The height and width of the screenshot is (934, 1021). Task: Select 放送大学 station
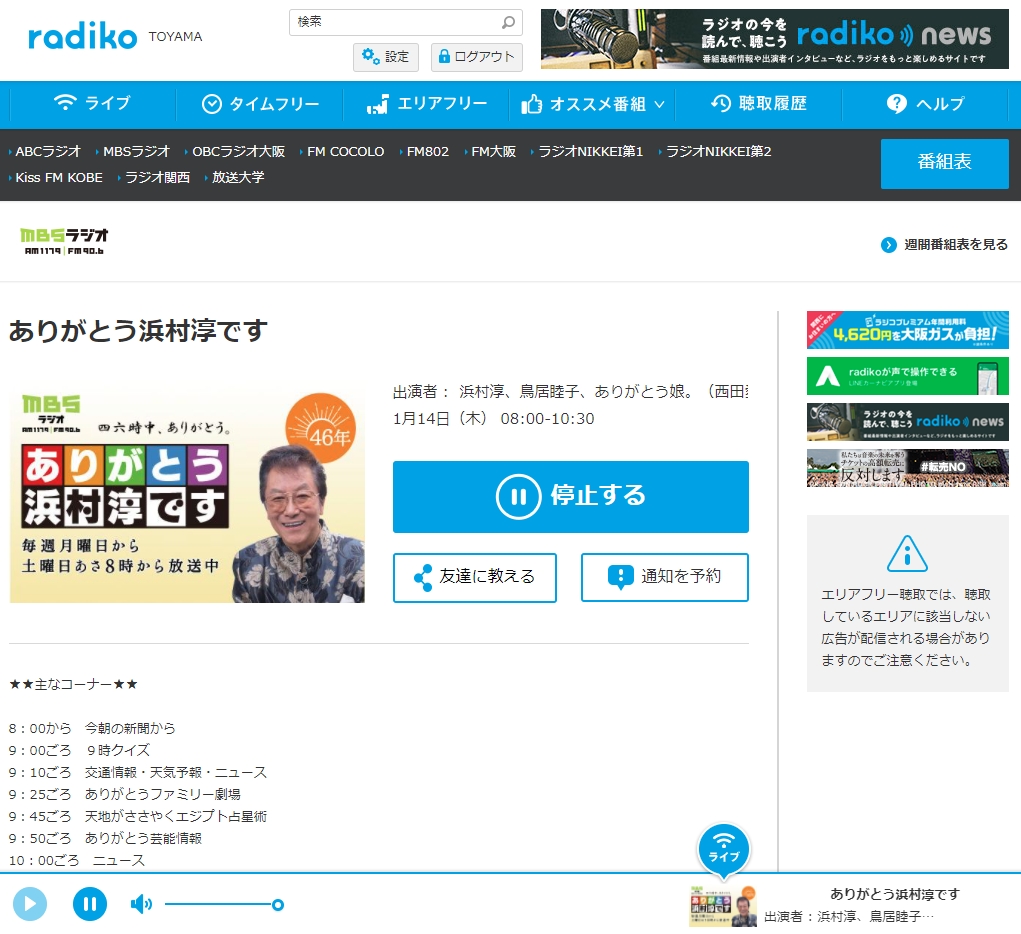238,177
